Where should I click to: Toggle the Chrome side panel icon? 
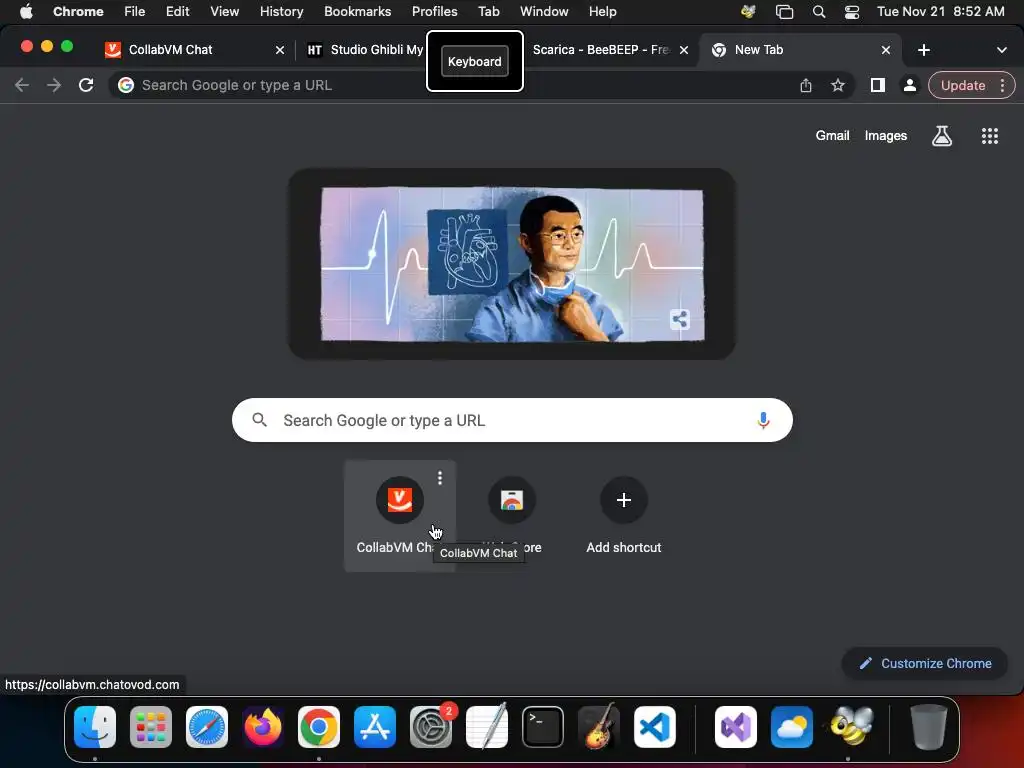point(878,85)
